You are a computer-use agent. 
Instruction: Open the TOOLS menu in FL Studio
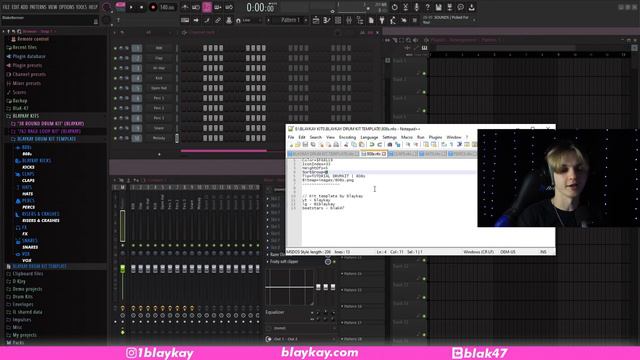coord(82,7)
